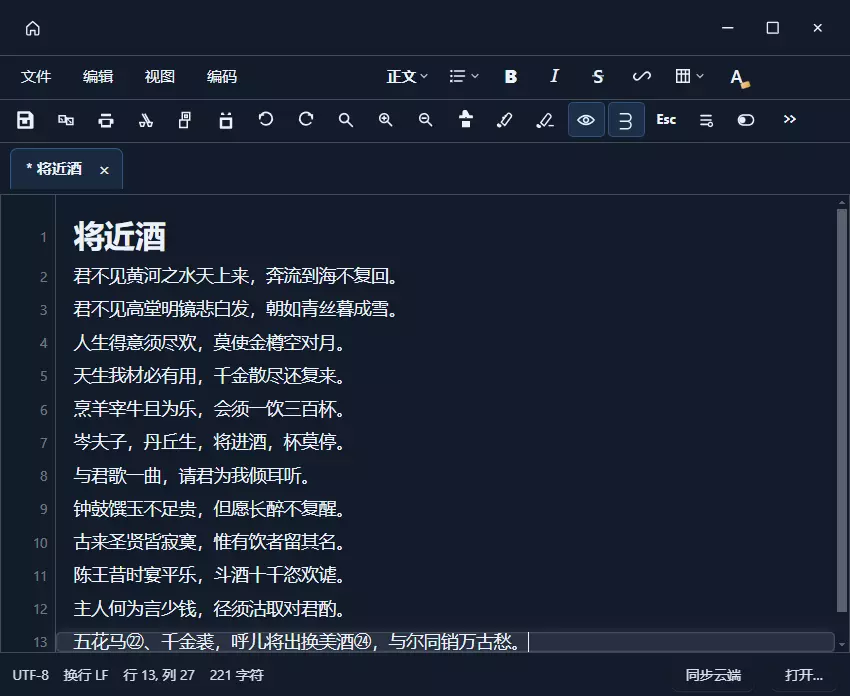Viewport: 850px width, 696px height.
Task: Click line 5 starting 天生我材必有用
Action: coord(209,376)
